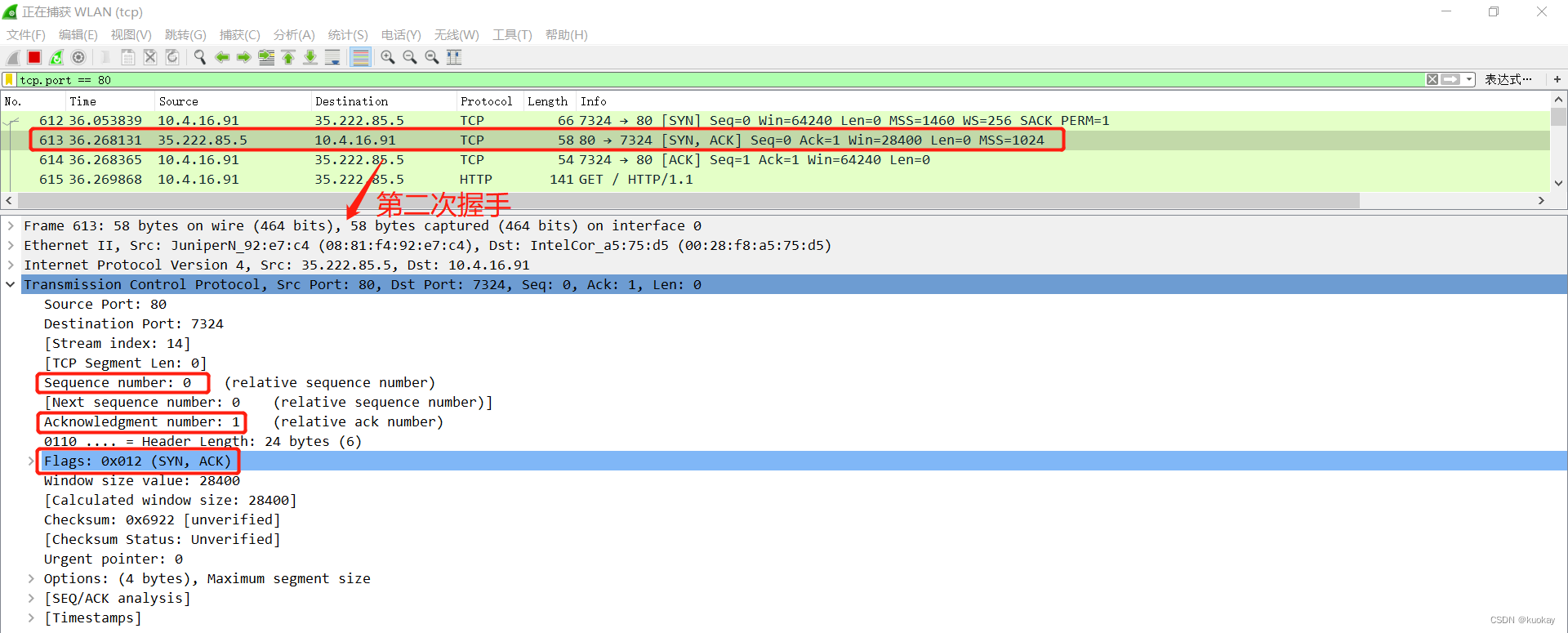Zoom out on packet text
The height and width of the screenshot is (633, 1568).
pyautogui.click(x=410, y=57)
